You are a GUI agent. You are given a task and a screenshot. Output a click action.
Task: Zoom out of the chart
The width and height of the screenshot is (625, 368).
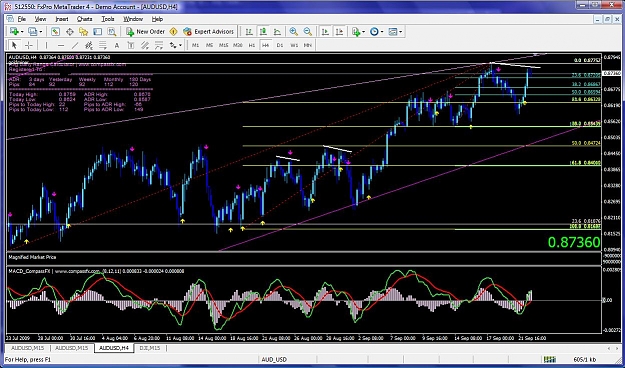pyautogui.click(x=308, y=31)
